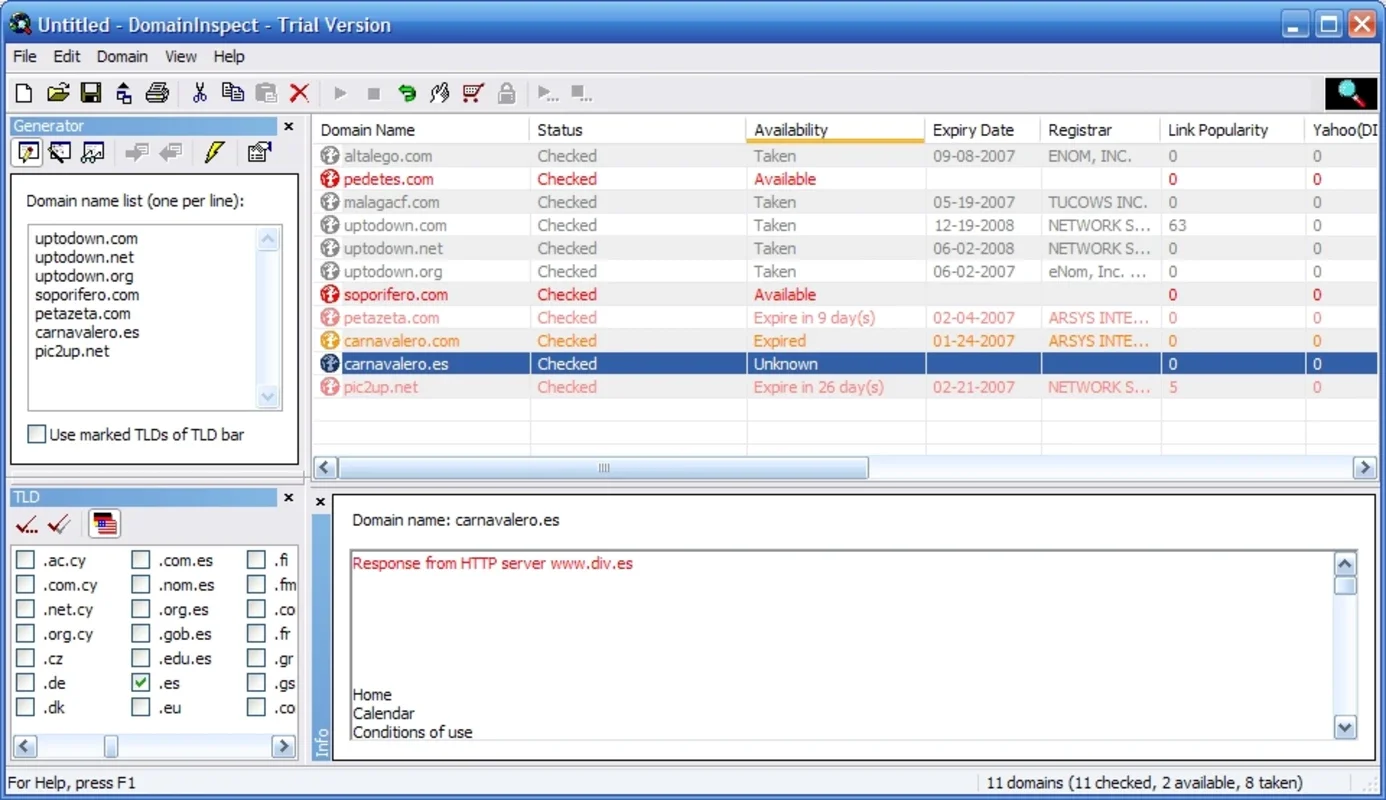
Task: Click the flags icon in TLD panel
Action: [104, 523]
